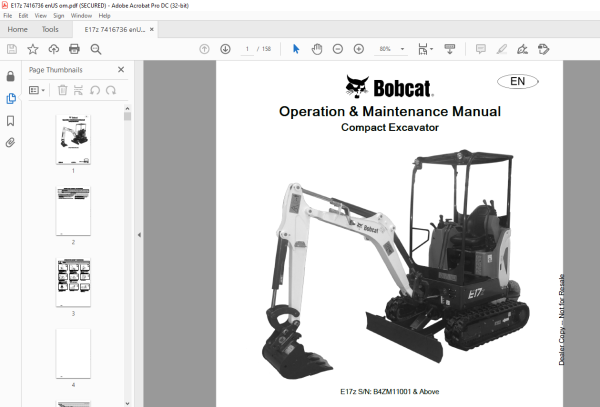The height and width of the screenshot is (407, 600).
Task: Open thumbnail options dropdown
Action: point(37,90)
